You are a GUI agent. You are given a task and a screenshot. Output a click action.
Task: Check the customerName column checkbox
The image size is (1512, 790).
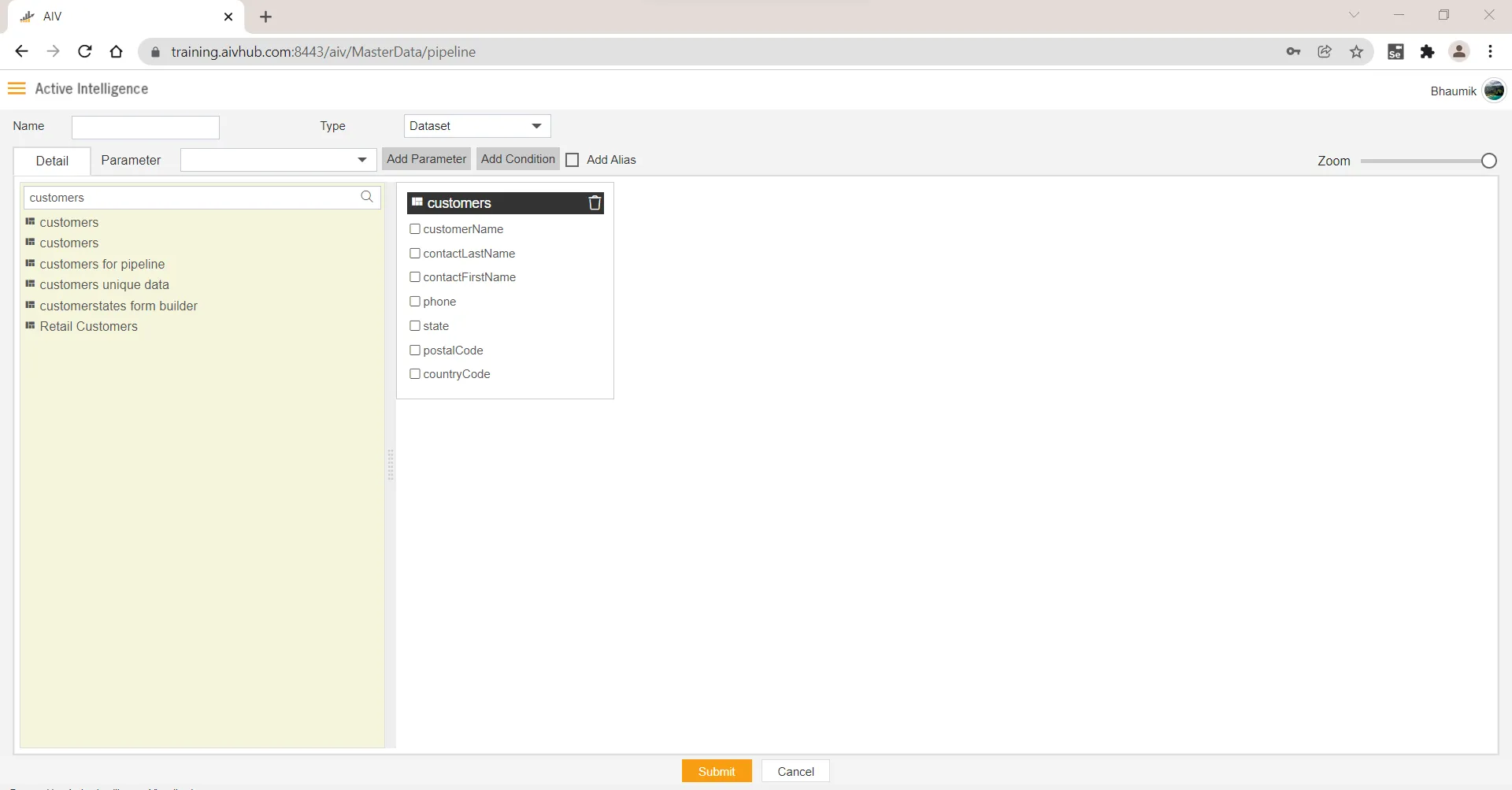click(415, 229)
